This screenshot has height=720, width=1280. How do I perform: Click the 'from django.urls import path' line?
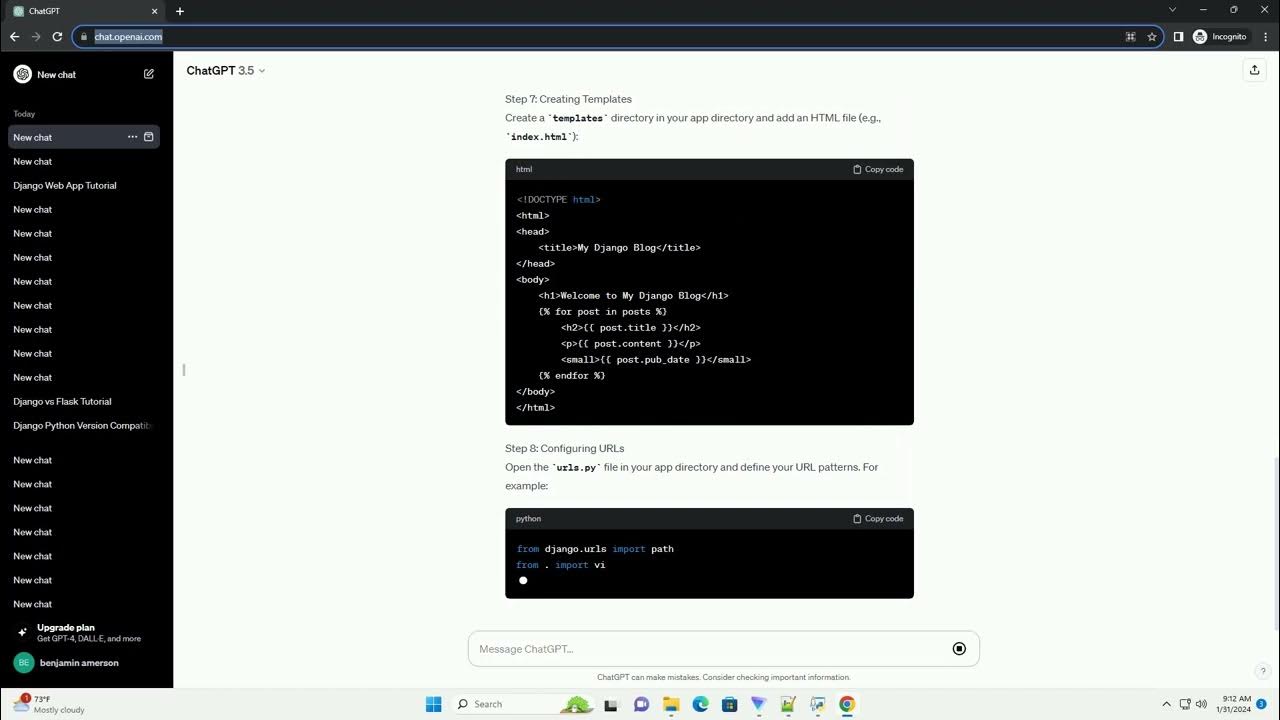pyautogui.click(x=595, y=549)
